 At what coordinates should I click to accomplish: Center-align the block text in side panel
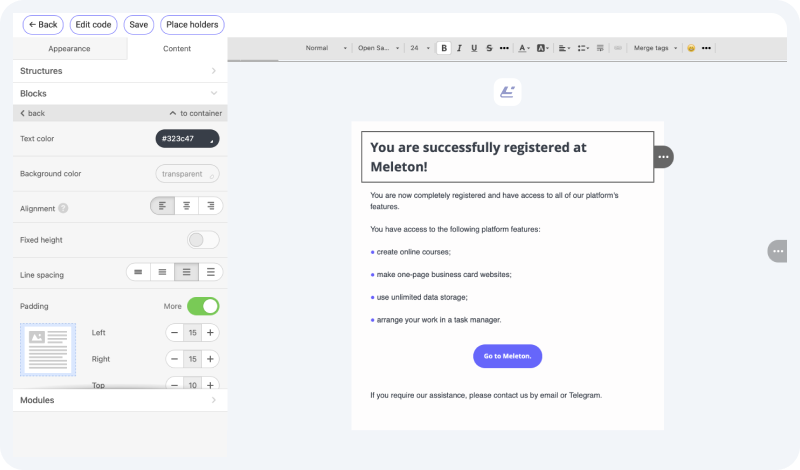187,206
